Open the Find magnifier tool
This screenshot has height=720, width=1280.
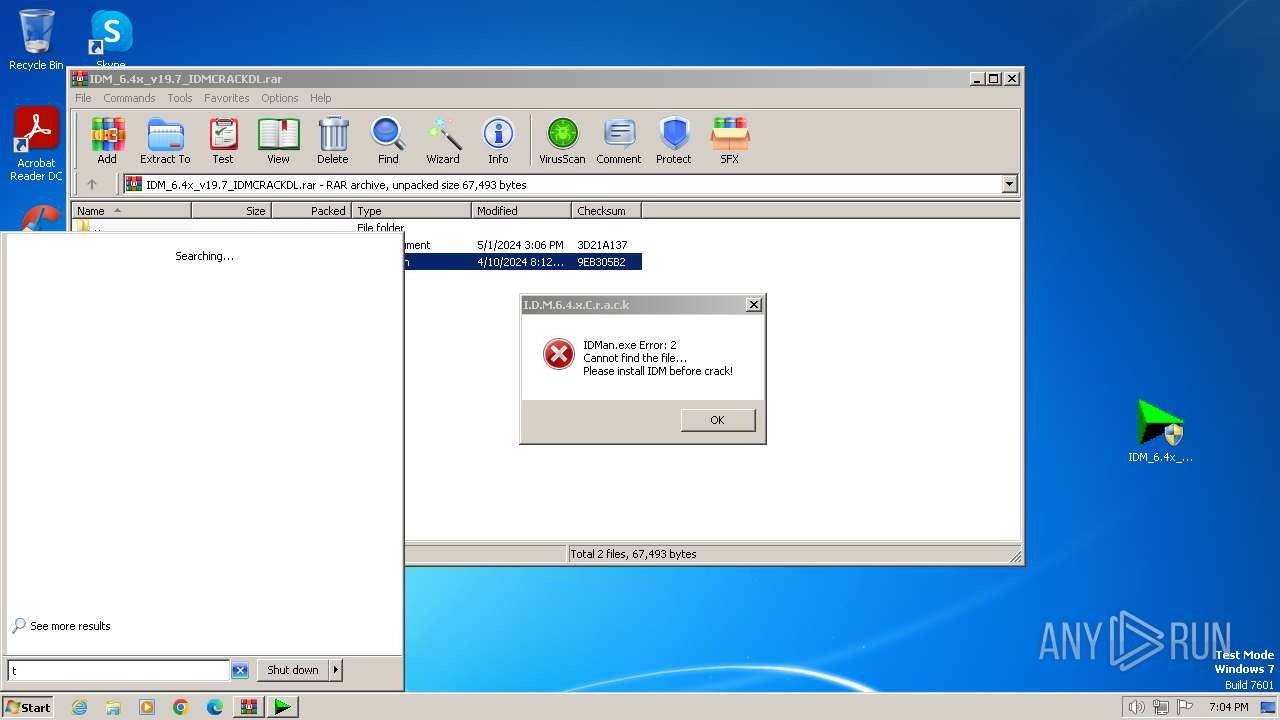tap(388, 140)
